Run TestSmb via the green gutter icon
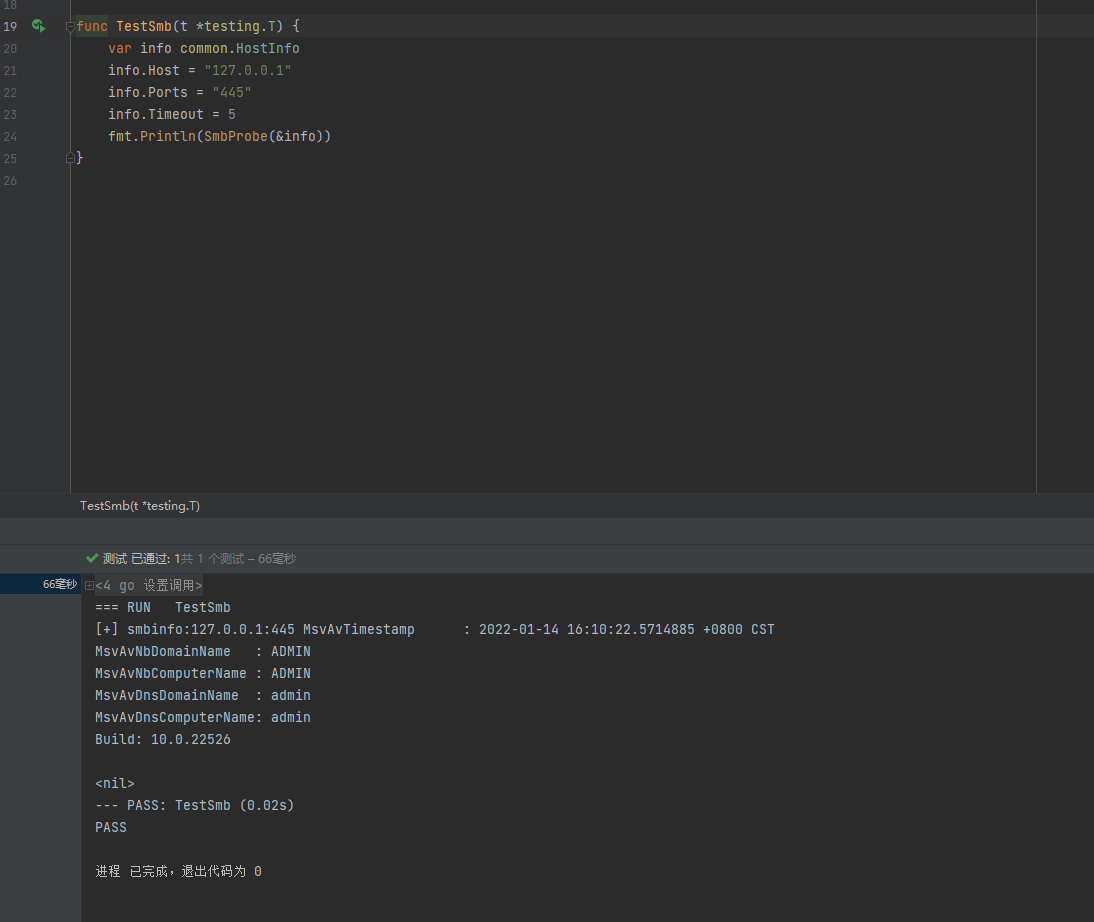Image resolution: width=1094 pixels, height=922 pixels. click(37, 25)
